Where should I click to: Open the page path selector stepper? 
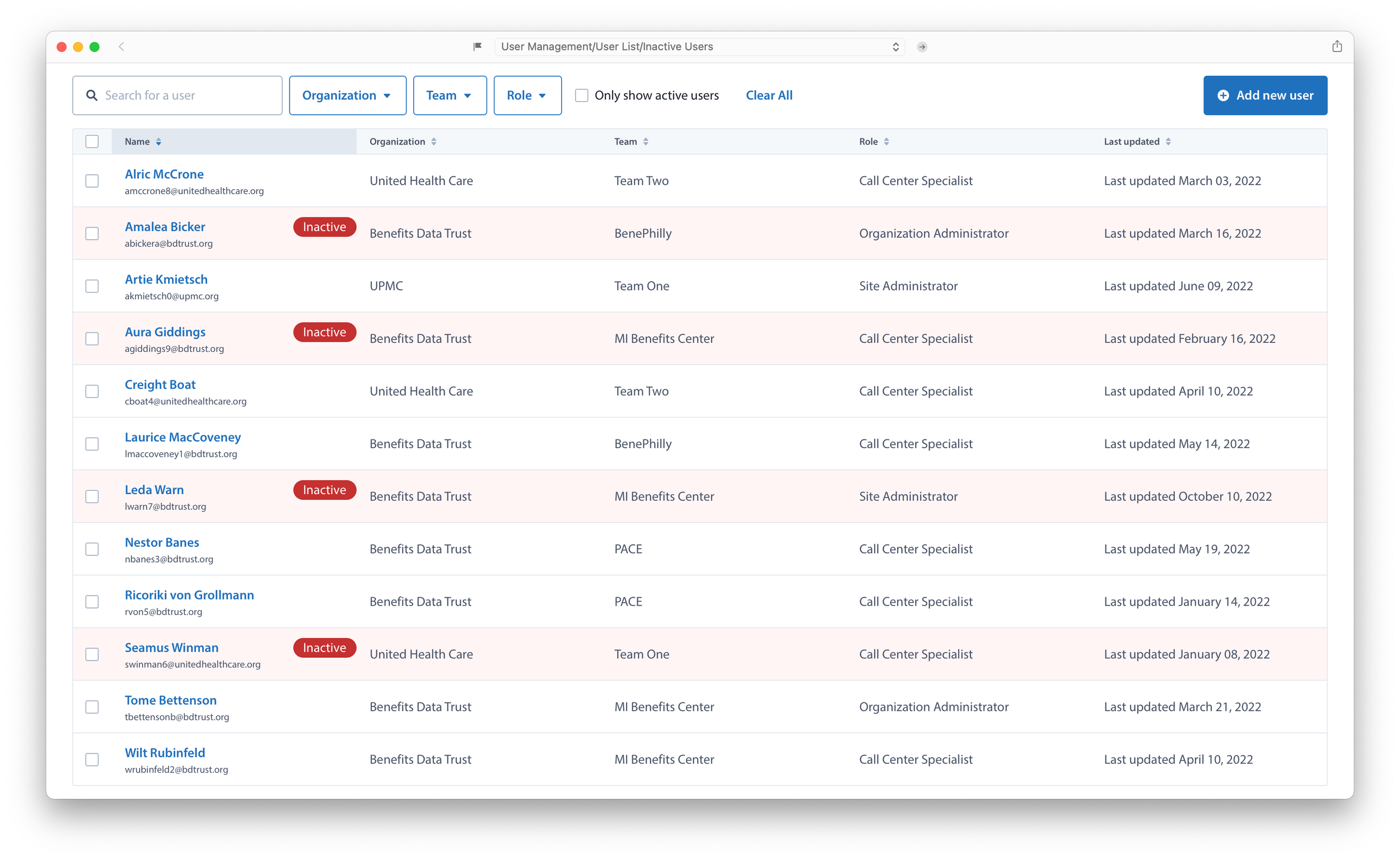(895, 47)
